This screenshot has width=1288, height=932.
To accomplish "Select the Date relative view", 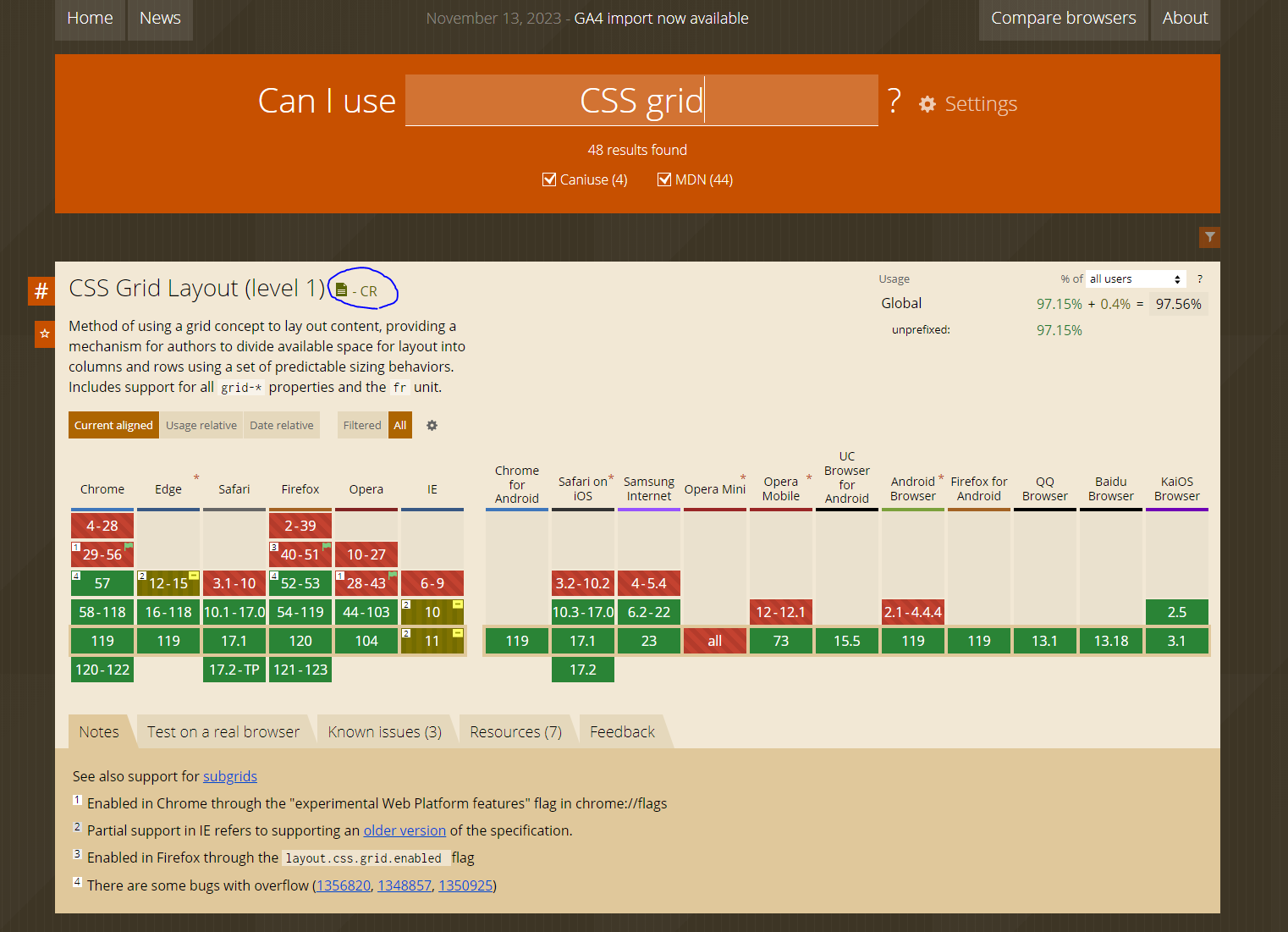I will (281, 425).
